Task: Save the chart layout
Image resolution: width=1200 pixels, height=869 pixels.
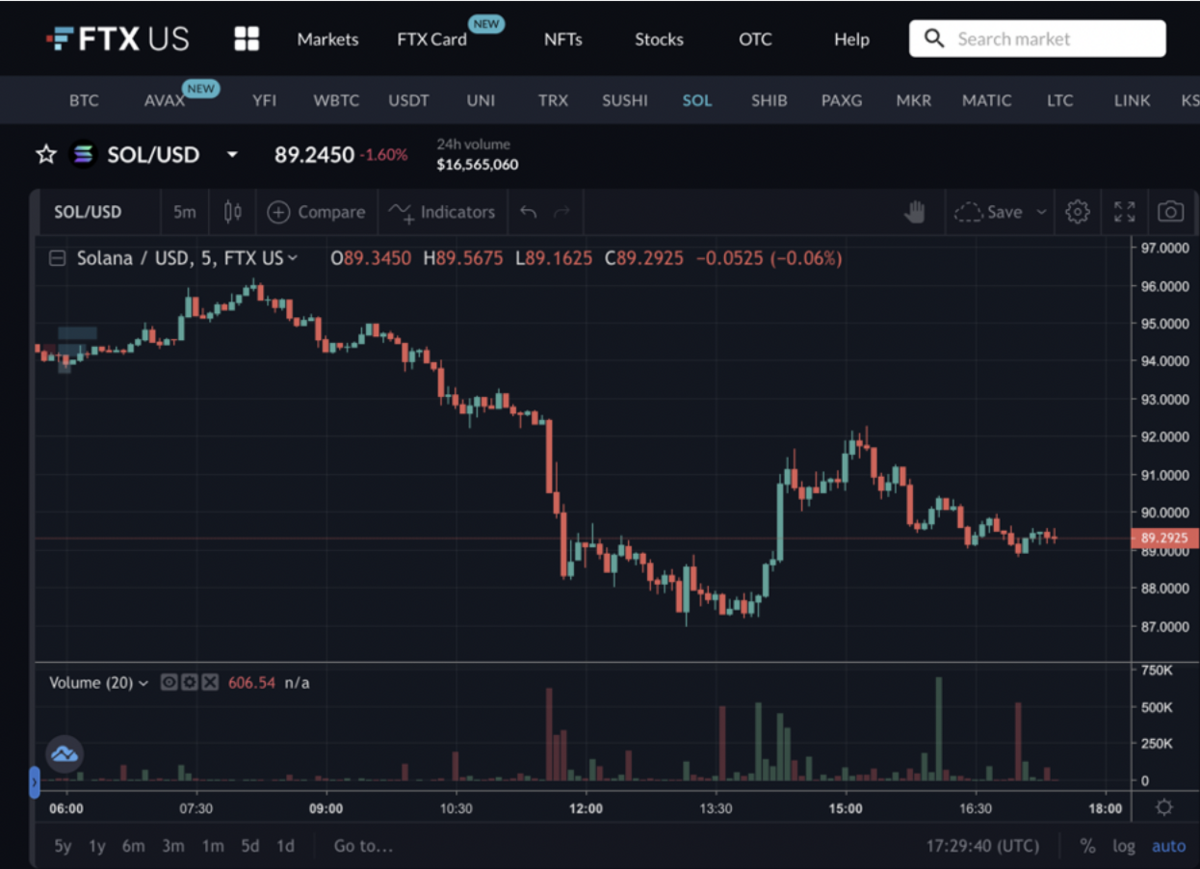Action: [988, 212]
